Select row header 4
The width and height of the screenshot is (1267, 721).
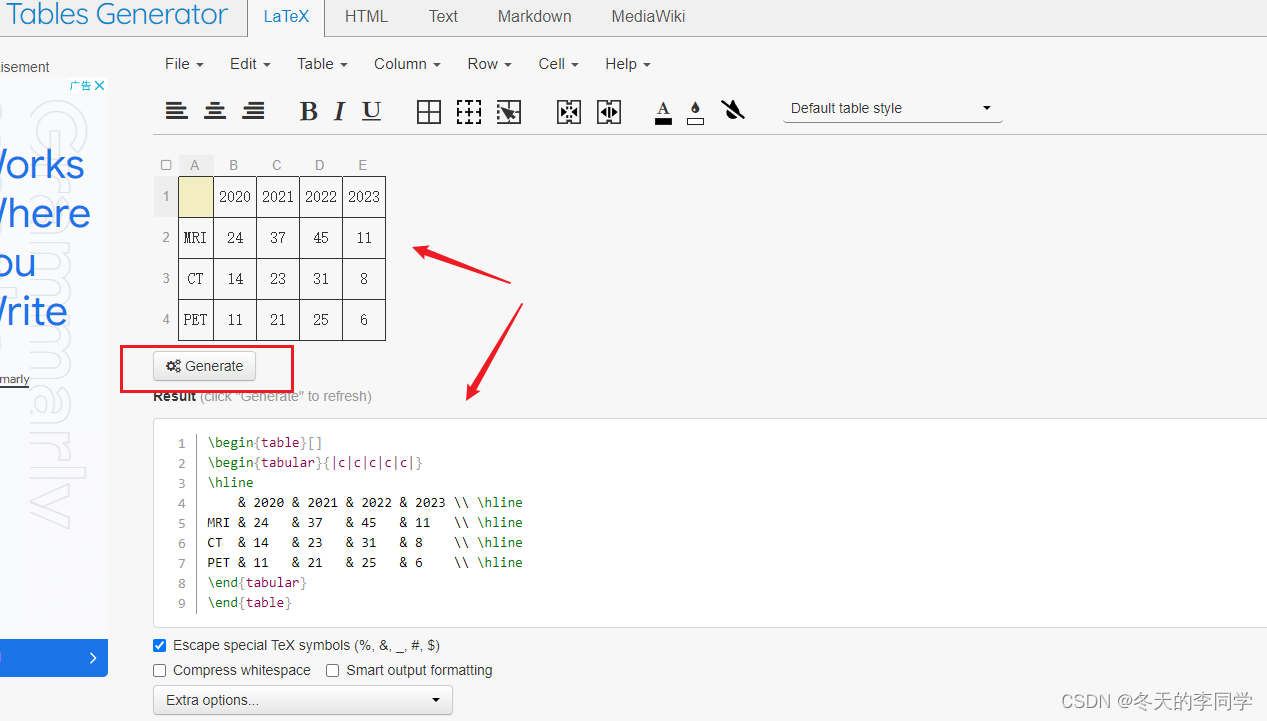point(166,320)
